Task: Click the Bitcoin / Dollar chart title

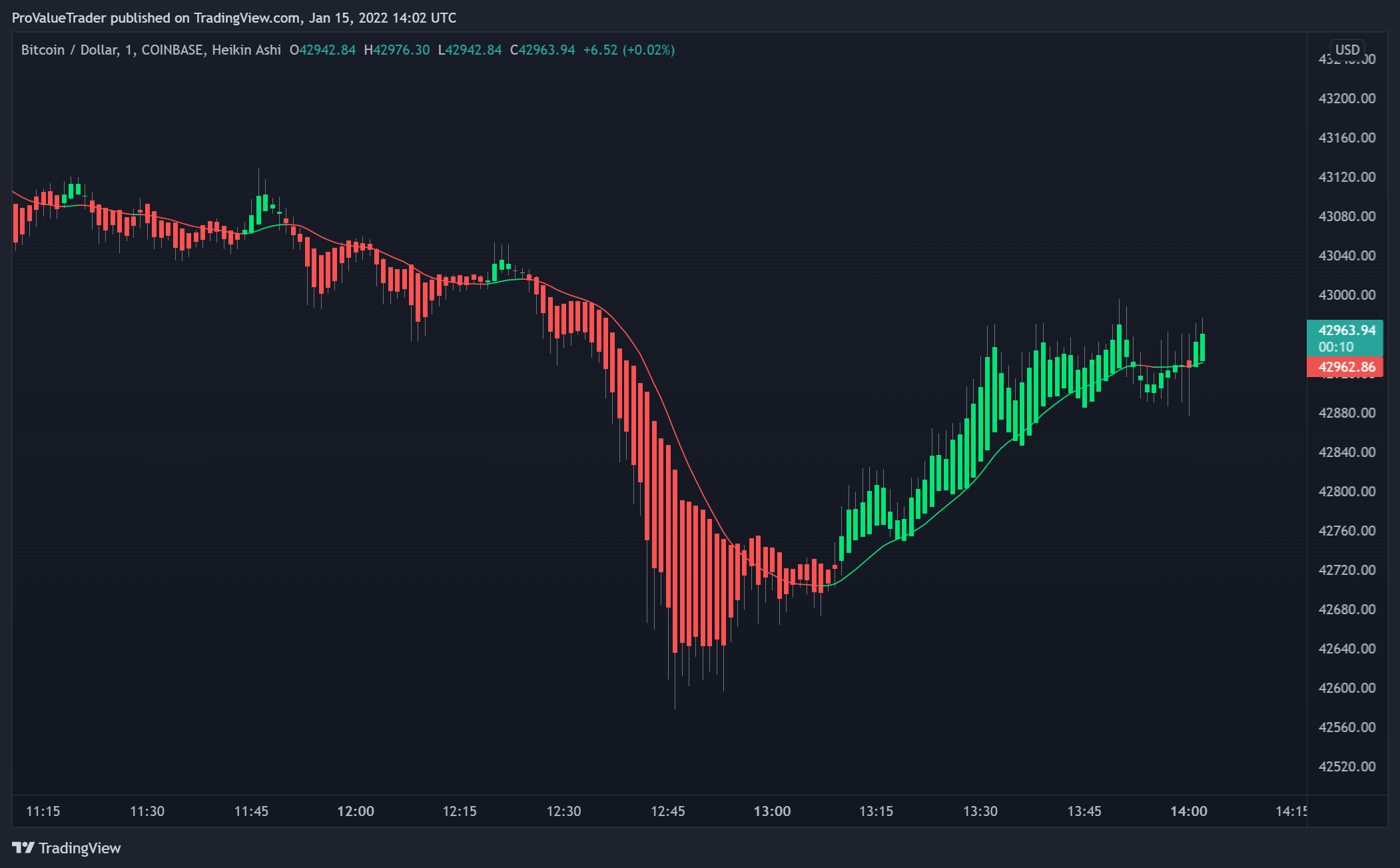Action: pos(151,50)
